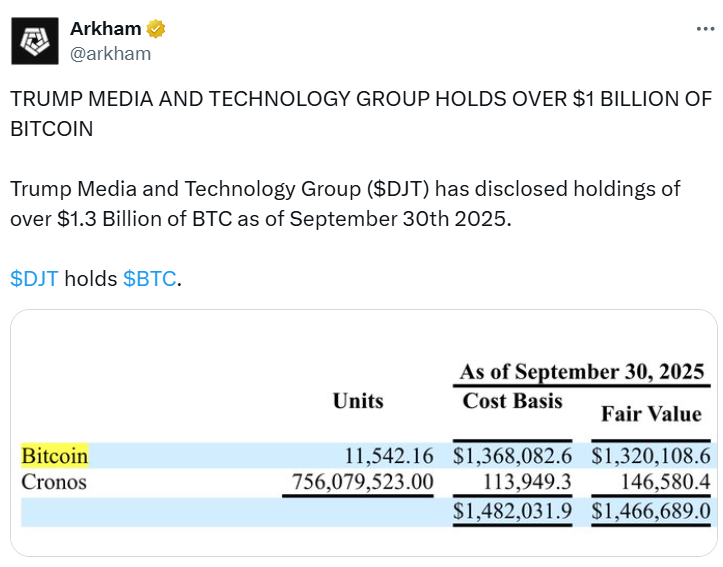Click the Cost Basis column header
Screen dimensions: 723x567
coord(512,401)
